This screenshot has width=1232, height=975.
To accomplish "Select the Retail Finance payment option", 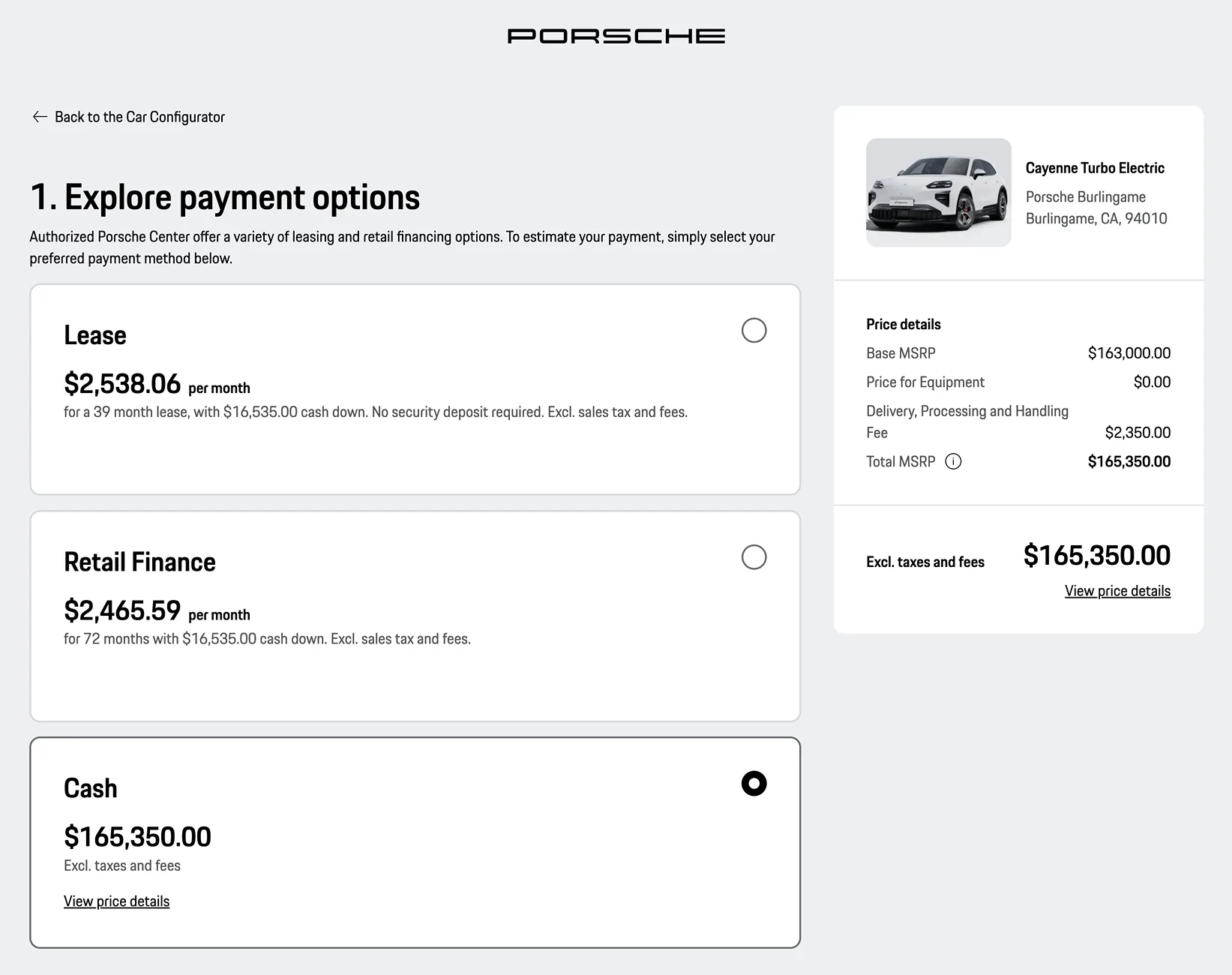I will (x=754, y=557).
